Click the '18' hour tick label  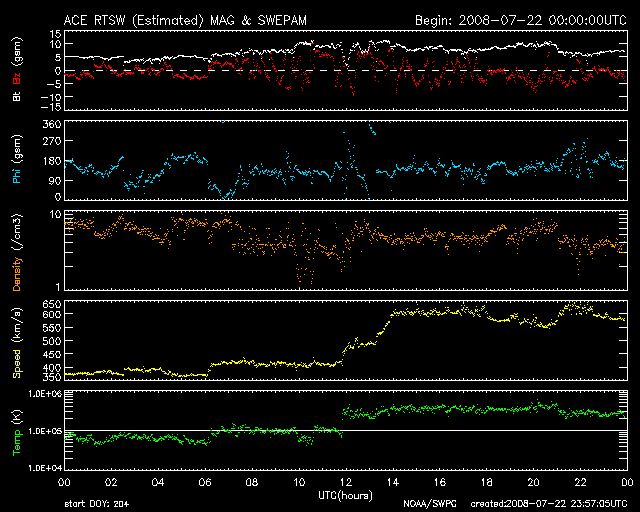pyautogui.click(x=487, y=483)
